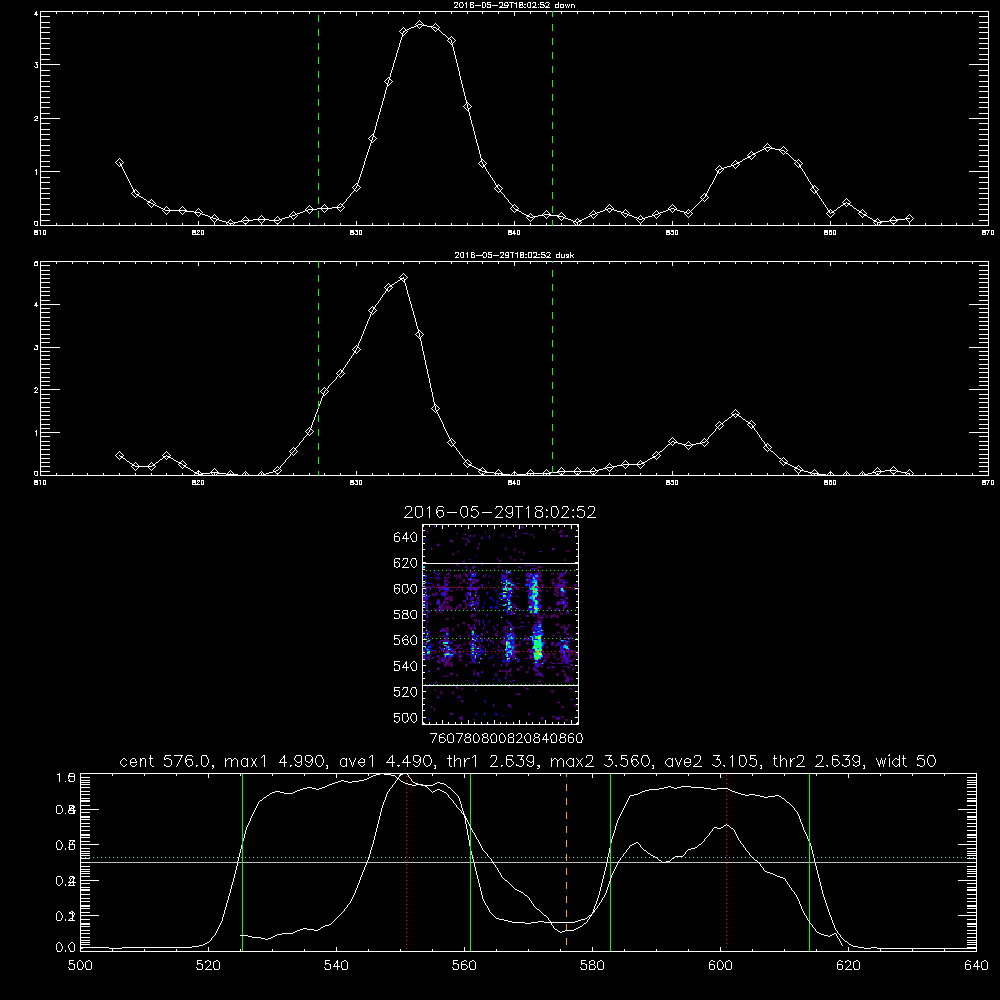Click y-axis label '580' beside spectrogram image
Image resolution: width=1000 pixels, height=1000 pixels.
pos(406,615)
